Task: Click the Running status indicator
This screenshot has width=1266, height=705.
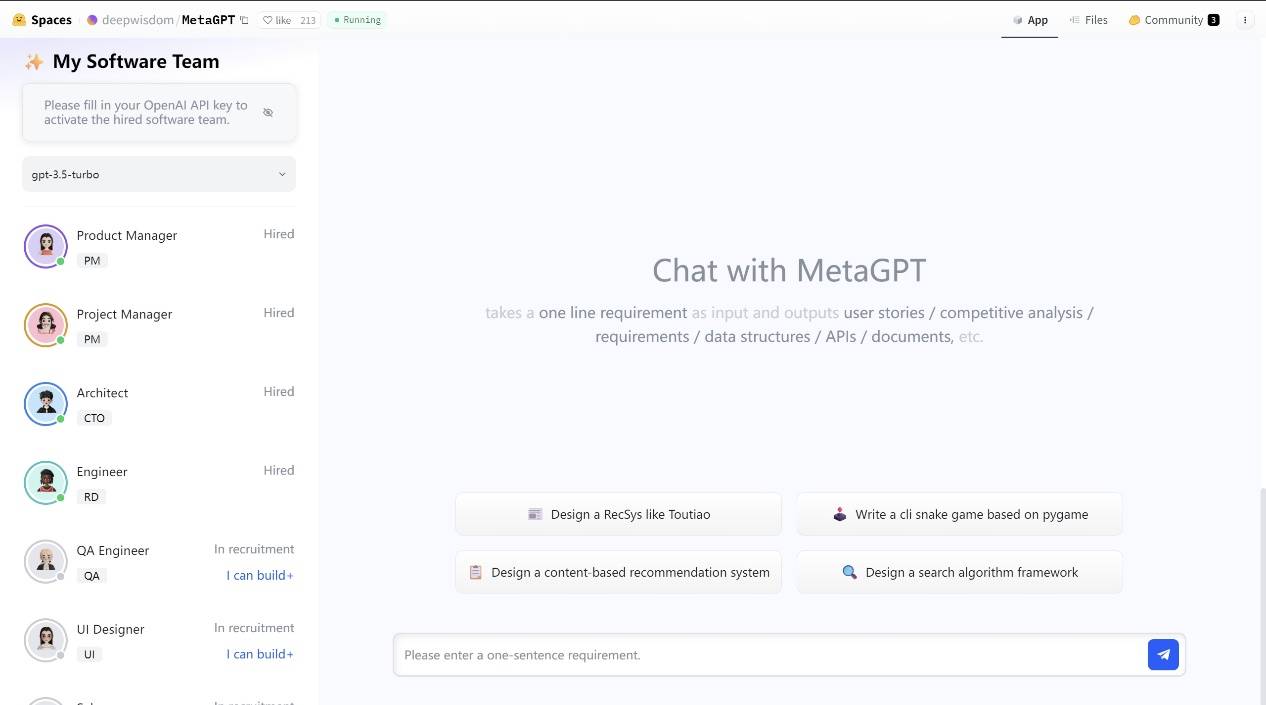Action: click(x=356, y=19)
